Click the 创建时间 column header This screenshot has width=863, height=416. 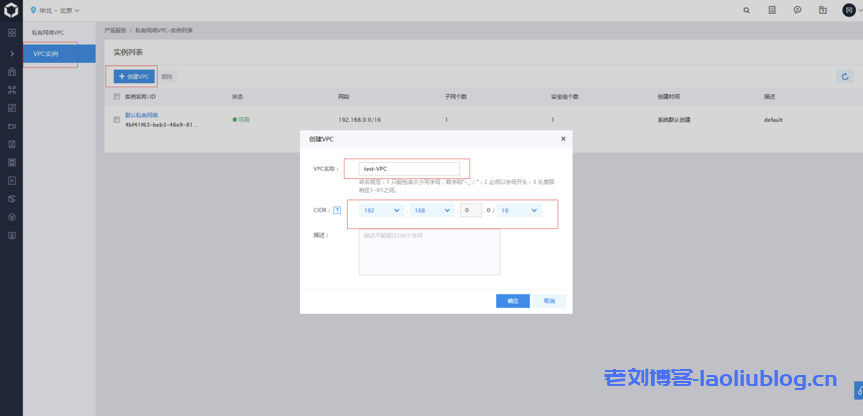(x=668, y=96)
